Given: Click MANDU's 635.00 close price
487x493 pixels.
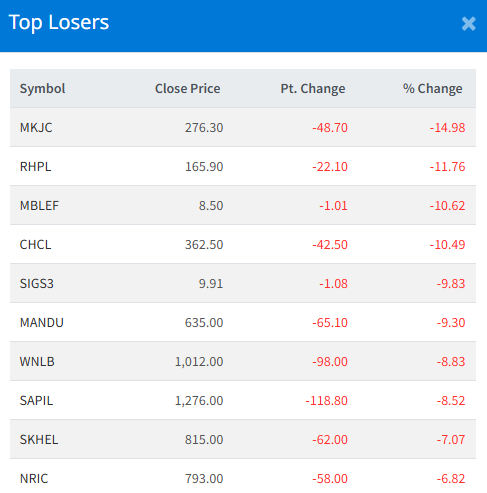Looking at the screenshot, I should 204,323.
